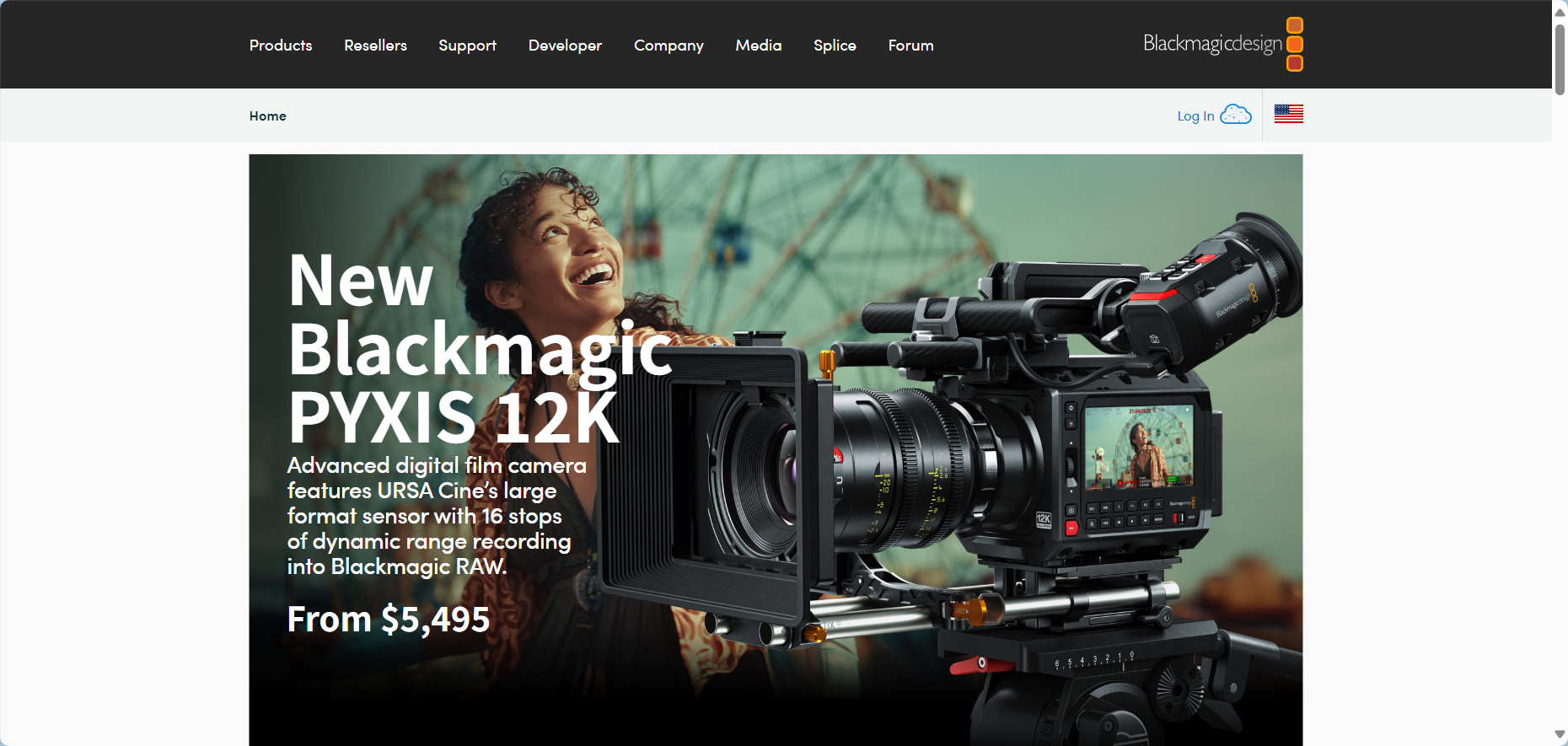Screen dimensions: 1568x746
Task: Select the Company menu item
Action: 669,46
